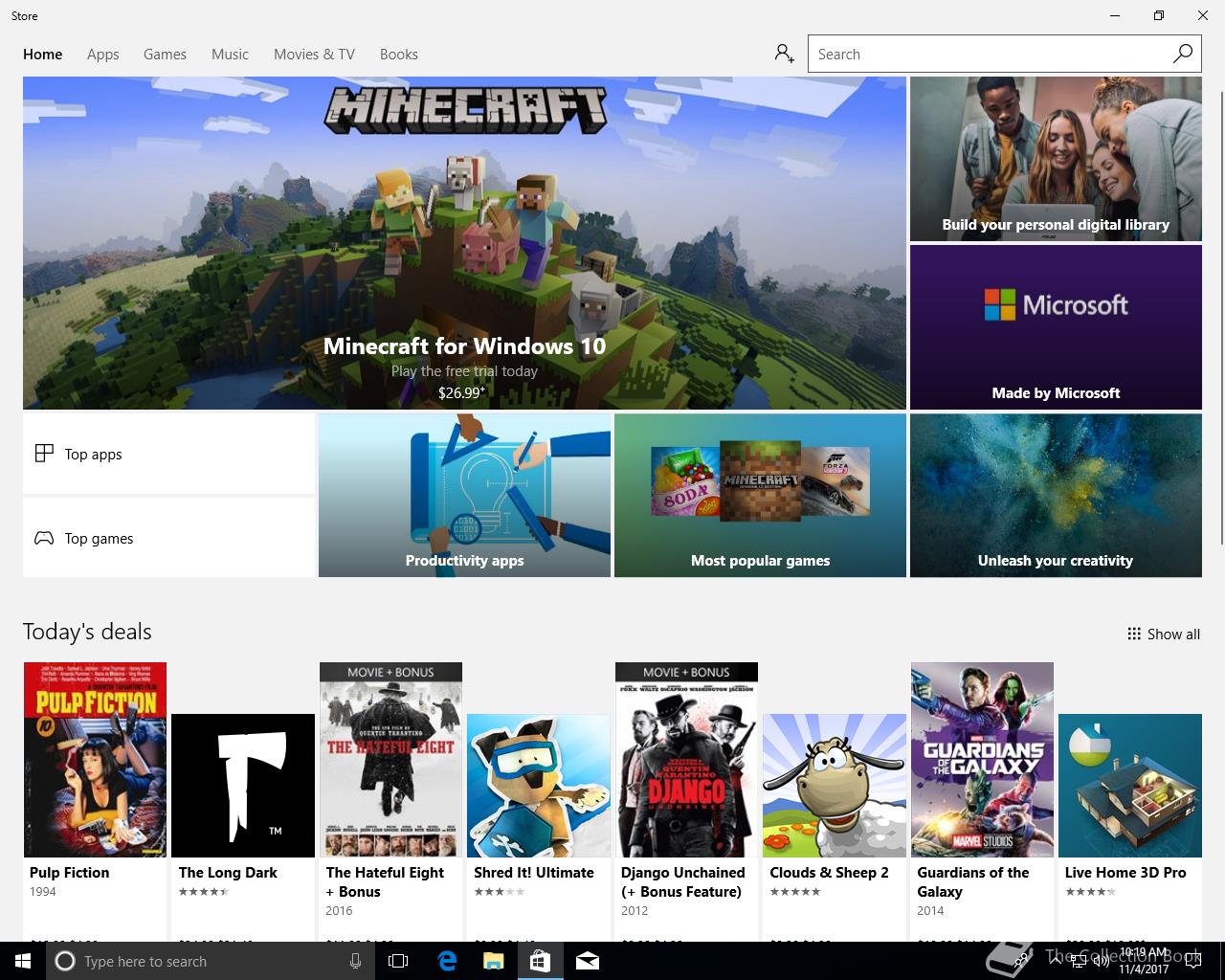1225x980 pixels.
Task: Click the Store taskbar icon
Action: pos(540,961)
